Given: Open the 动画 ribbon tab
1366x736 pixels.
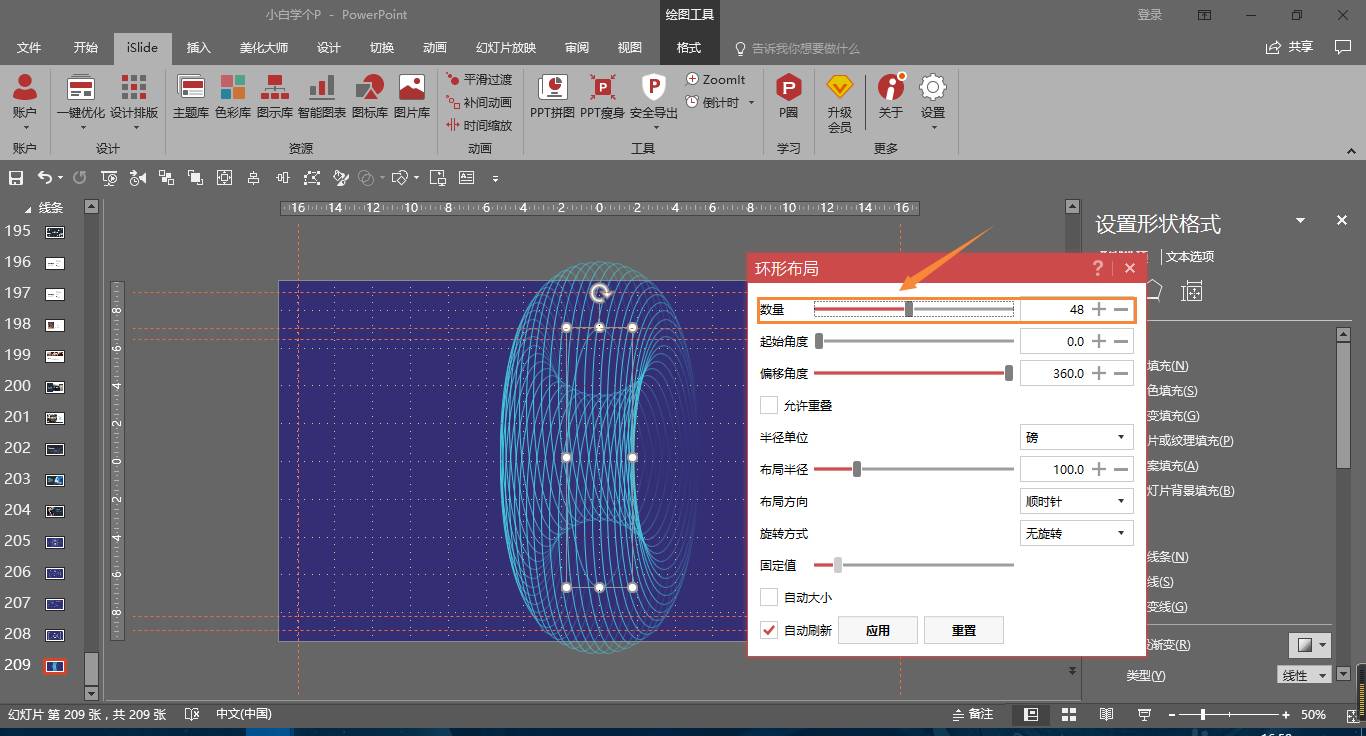Looking at the screenshot, I should (435, 48).
